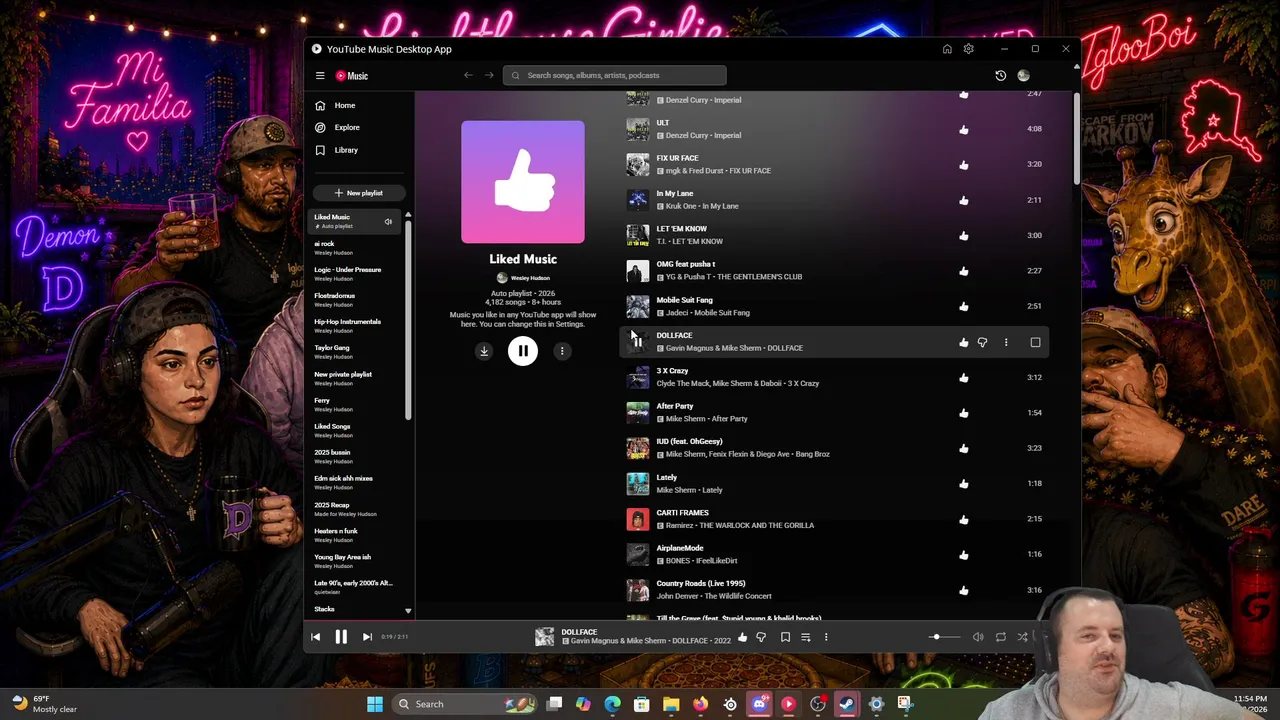This screenshot has height=720, width=1280.
Task: Focus the search songs, albums, artists field
Action: pyautogui.click(x=615, y=75)
